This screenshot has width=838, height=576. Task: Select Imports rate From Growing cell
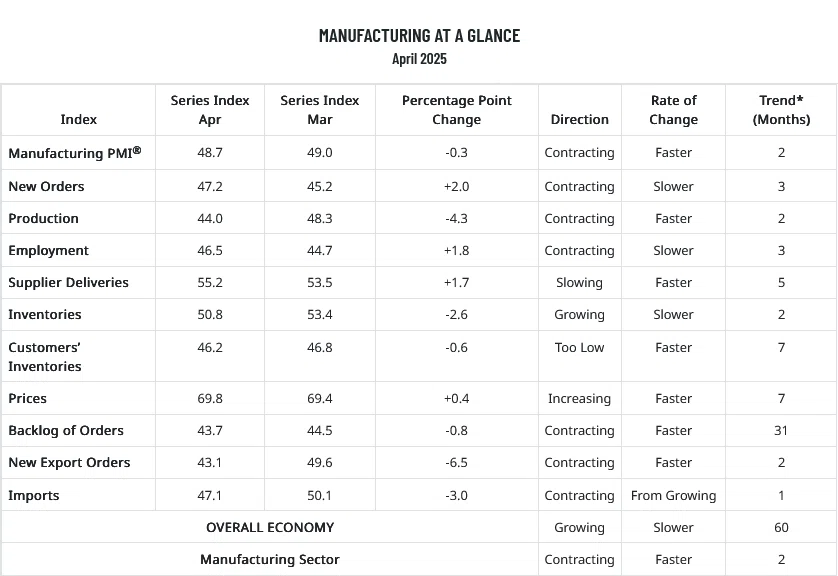click(x=673, y=496)
